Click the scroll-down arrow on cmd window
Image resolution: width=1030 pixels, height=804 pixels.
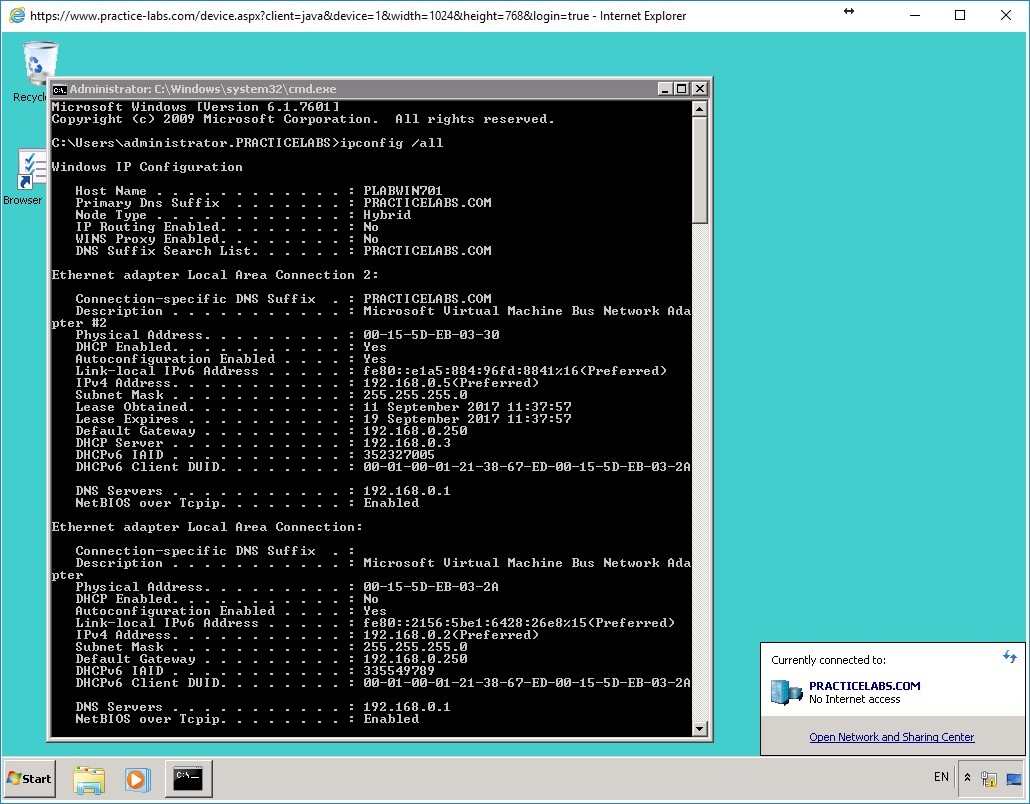[x=699, y=729]
